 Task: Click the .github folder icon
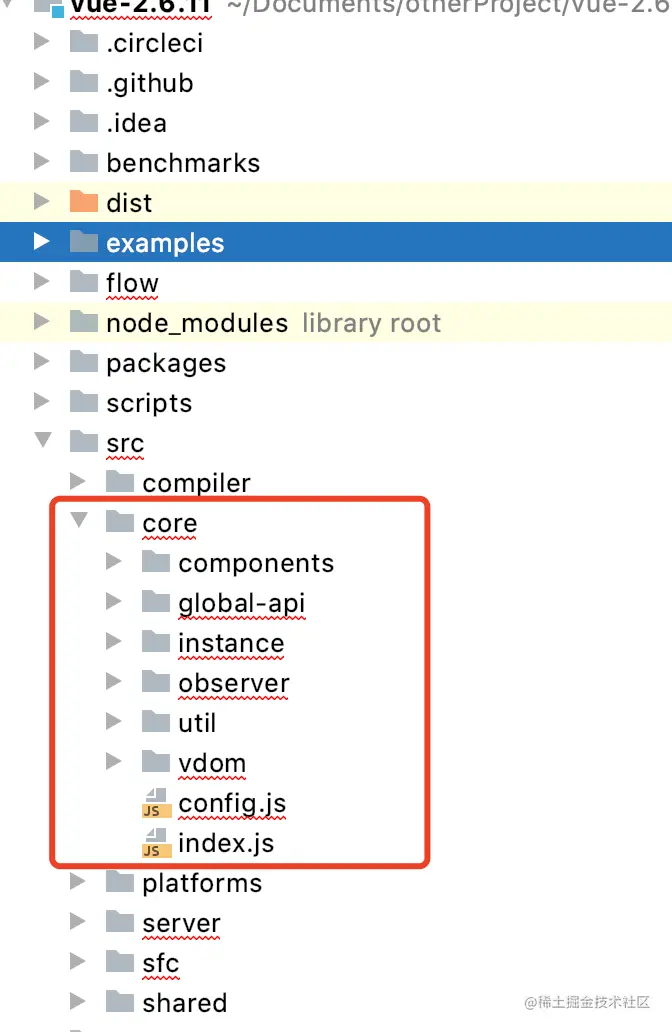pyautogui.click(x=84, y=83)
